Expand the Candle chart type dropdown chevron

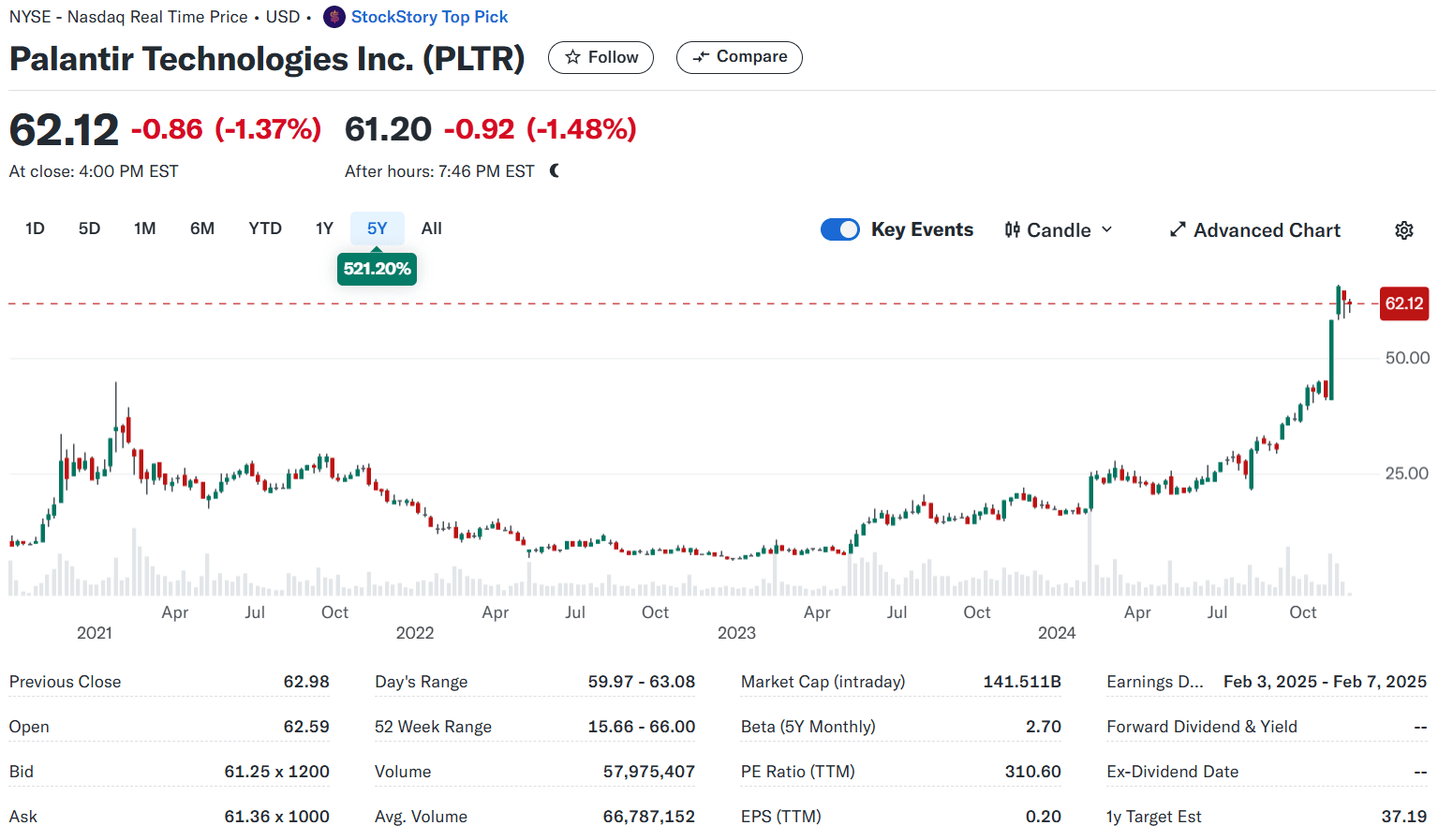[1107, 229]
